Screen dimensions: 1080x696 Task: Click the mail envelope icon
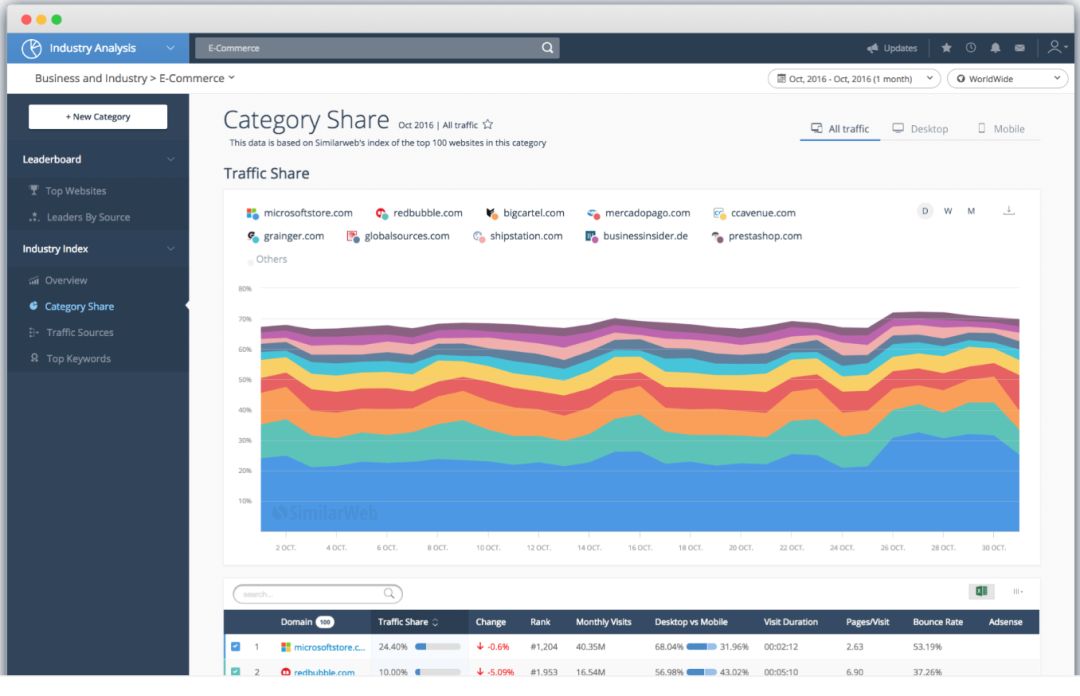pos(1019,48)
